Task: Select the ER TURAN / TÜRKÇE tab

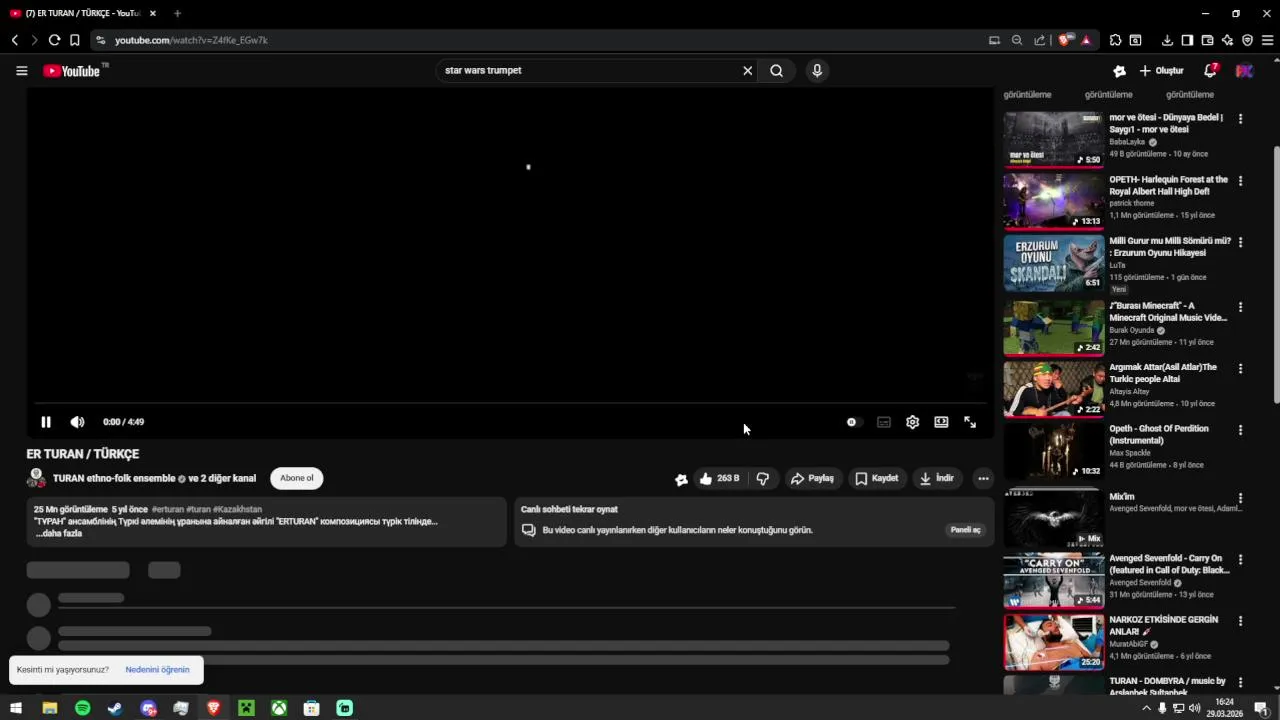Action: 83,13
